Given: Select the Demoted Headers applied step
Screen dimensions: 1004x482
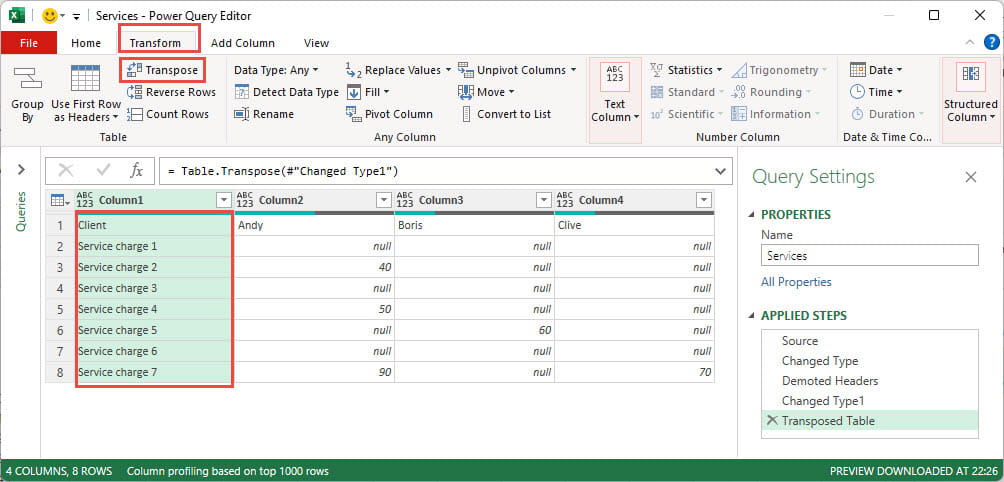Looking at the screenshot, I should [x=829, y=381].
